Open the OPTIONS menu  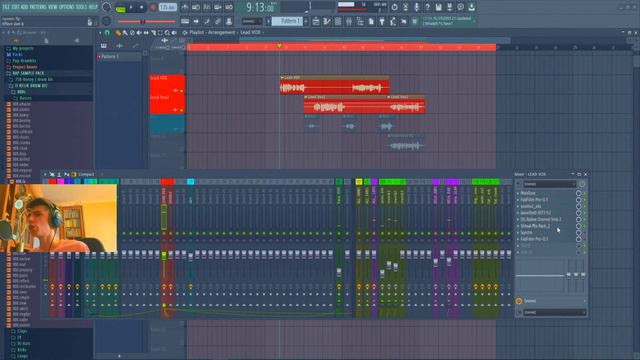67,7
